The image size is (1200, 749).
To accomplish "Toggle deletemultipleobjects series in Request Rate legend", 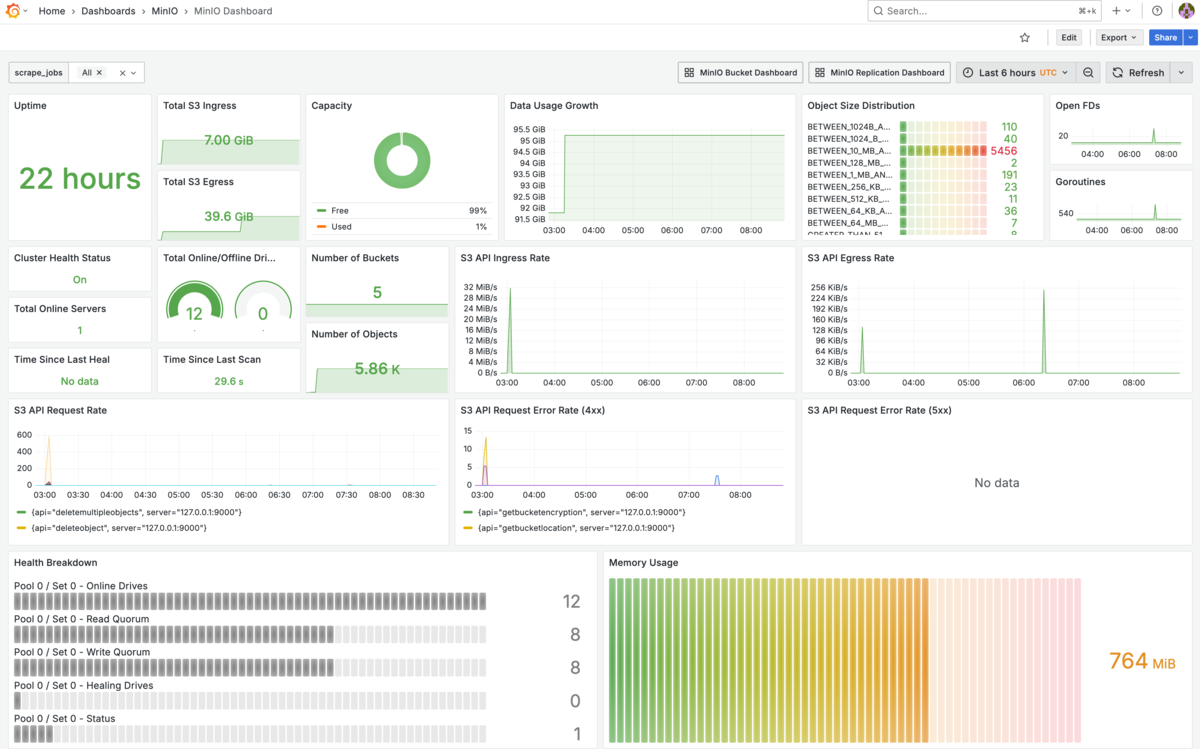I will click(136, 512).
